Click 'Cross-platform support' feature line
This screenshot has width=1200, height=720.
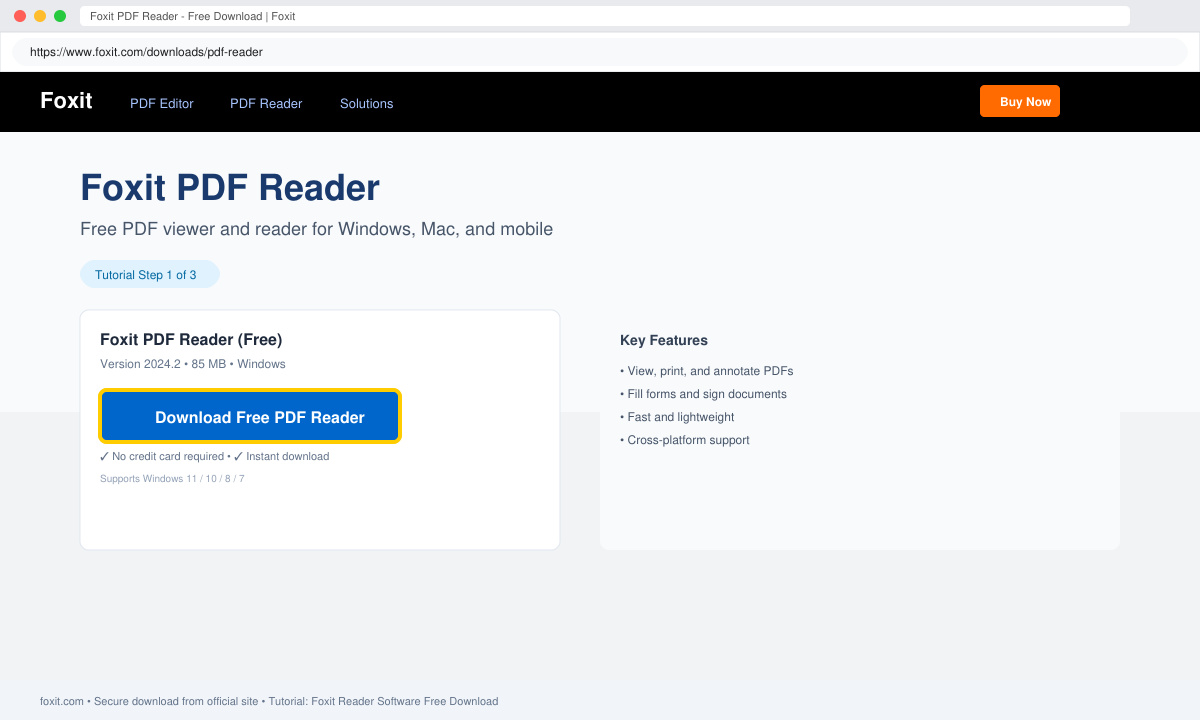click(685, 440)
